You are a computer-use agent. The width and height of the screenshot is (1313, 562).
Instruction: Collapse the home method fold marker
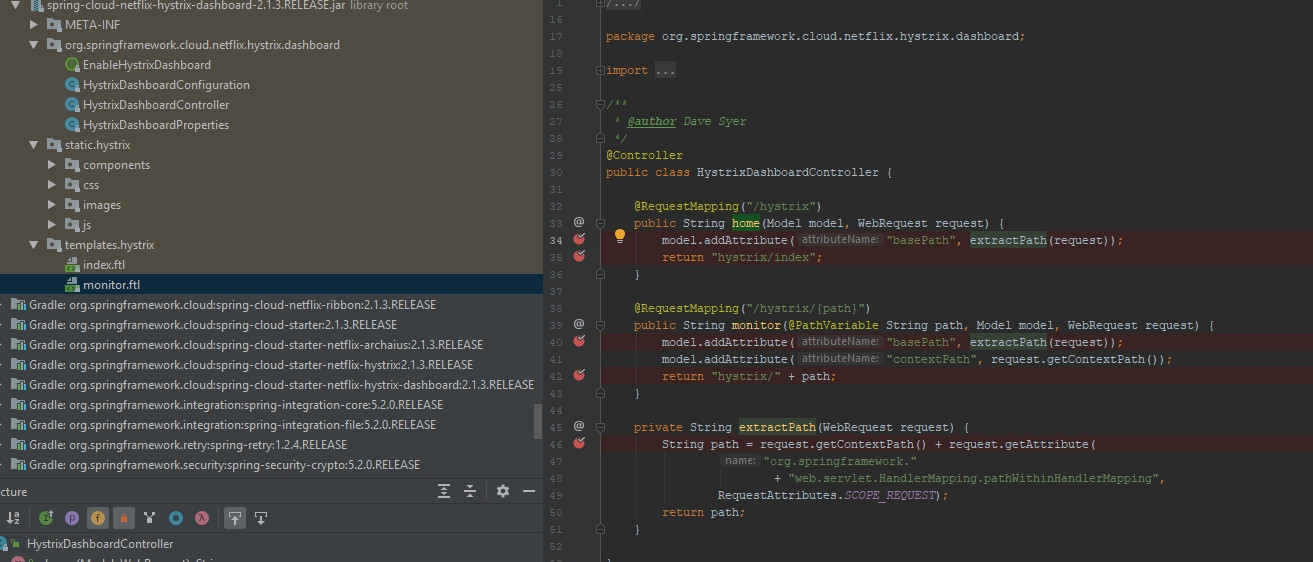click(x=599, y=222)
